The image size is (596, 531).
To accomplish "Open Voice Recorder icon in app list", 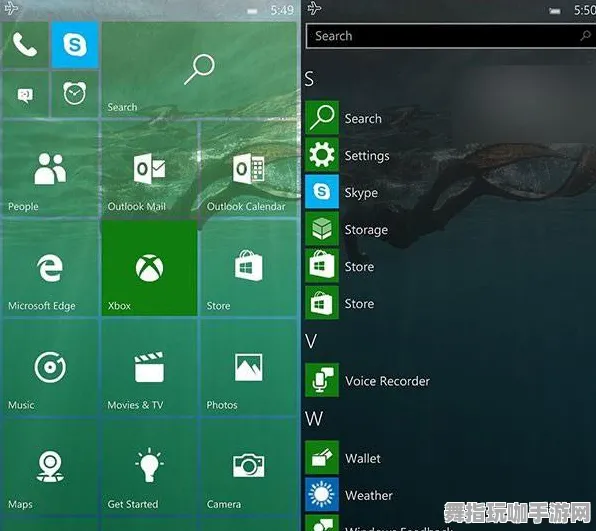I will (322, 380).
